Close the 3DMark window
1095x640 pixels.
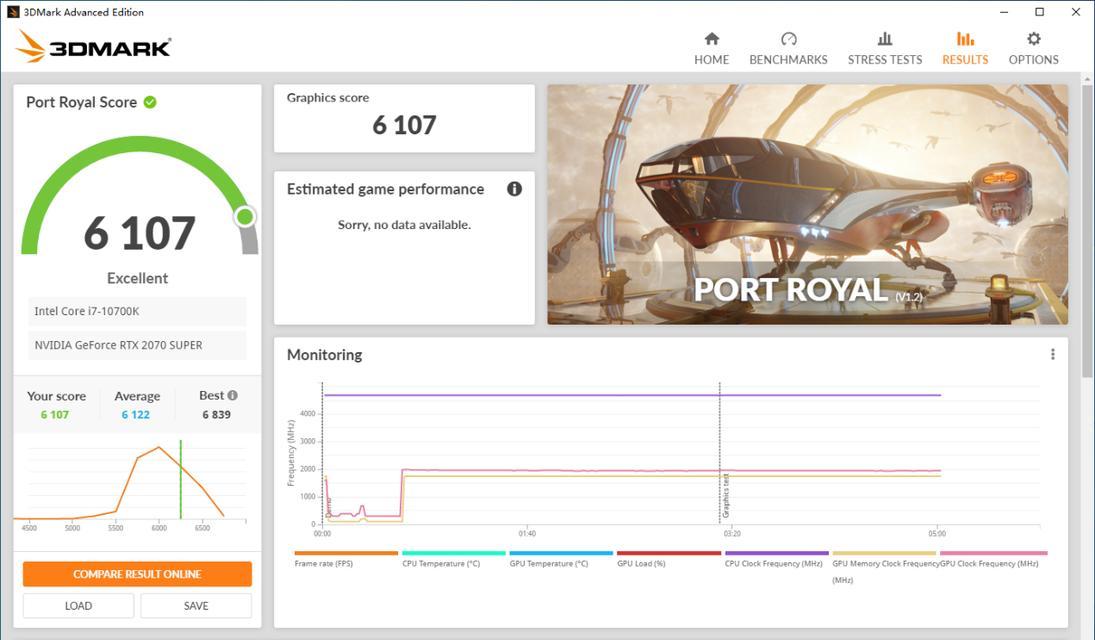pos(1076,12)
